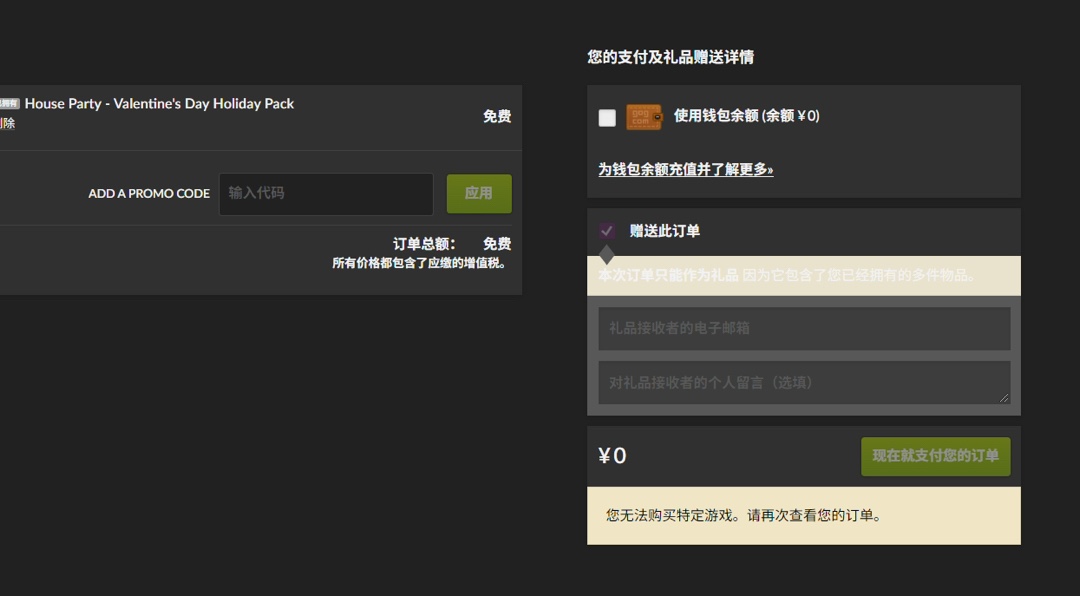Click the 礼品接收者的电子邮箱 field
This screenshot has width=1080, height=596.
[x=804, y=328]
